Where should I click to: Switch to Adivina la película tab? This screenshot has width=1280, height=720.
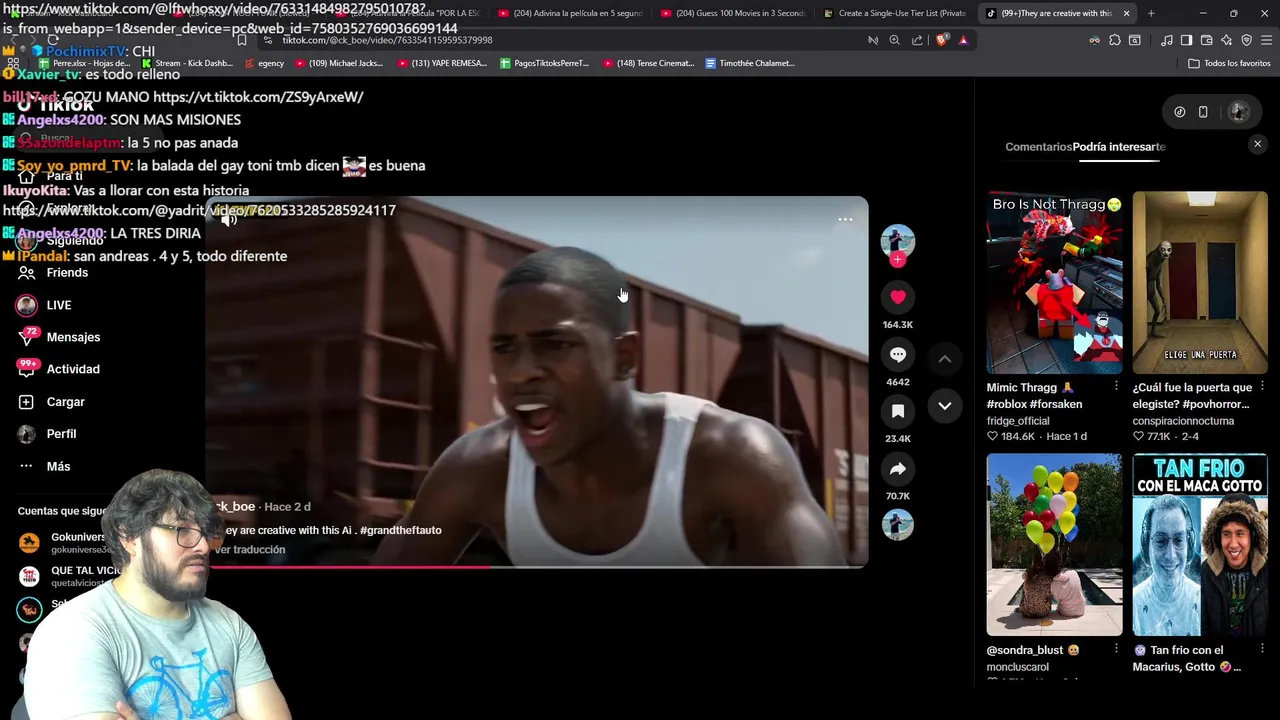coord(570,13)
